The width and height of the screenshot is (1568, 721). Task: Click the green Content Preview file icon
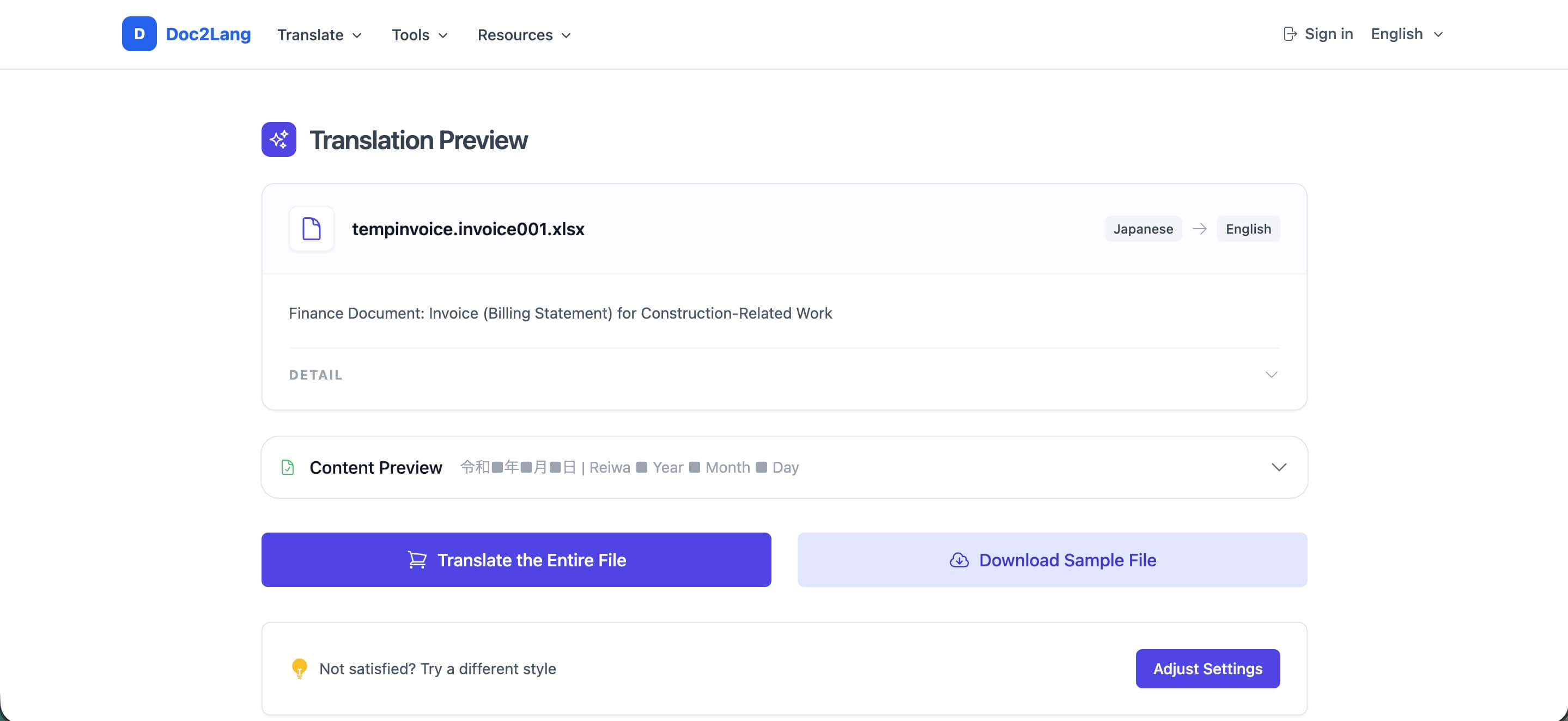288,467
